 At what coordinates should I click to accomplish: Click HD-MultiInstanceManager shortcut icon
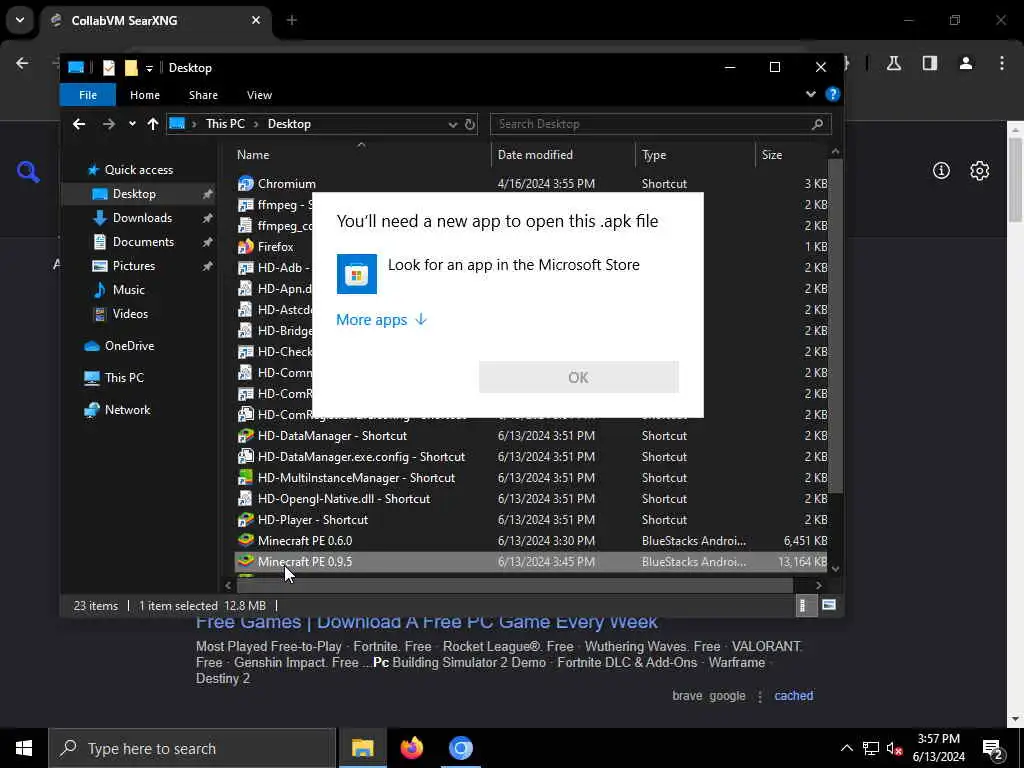246,477
